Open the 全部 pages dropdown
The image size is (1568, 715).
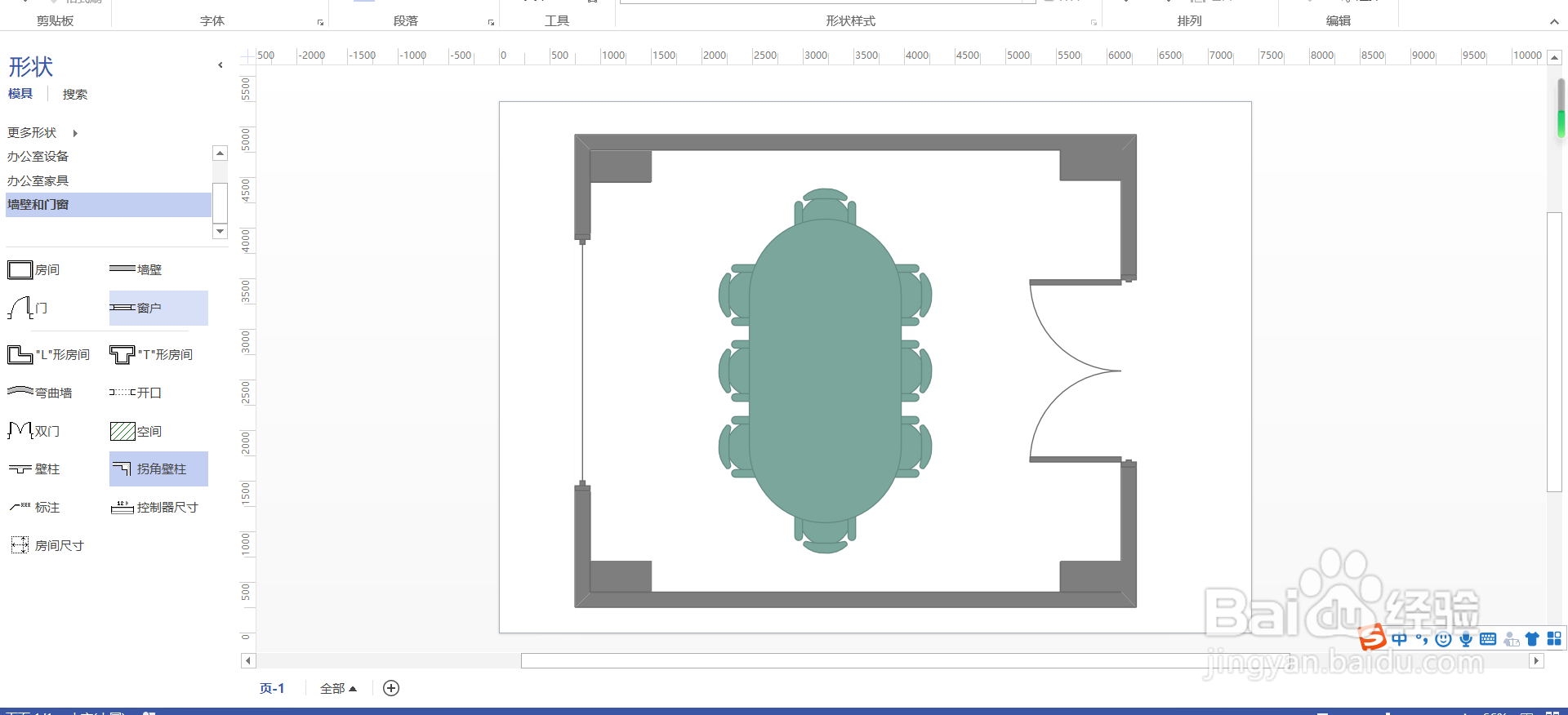(338, 688)
